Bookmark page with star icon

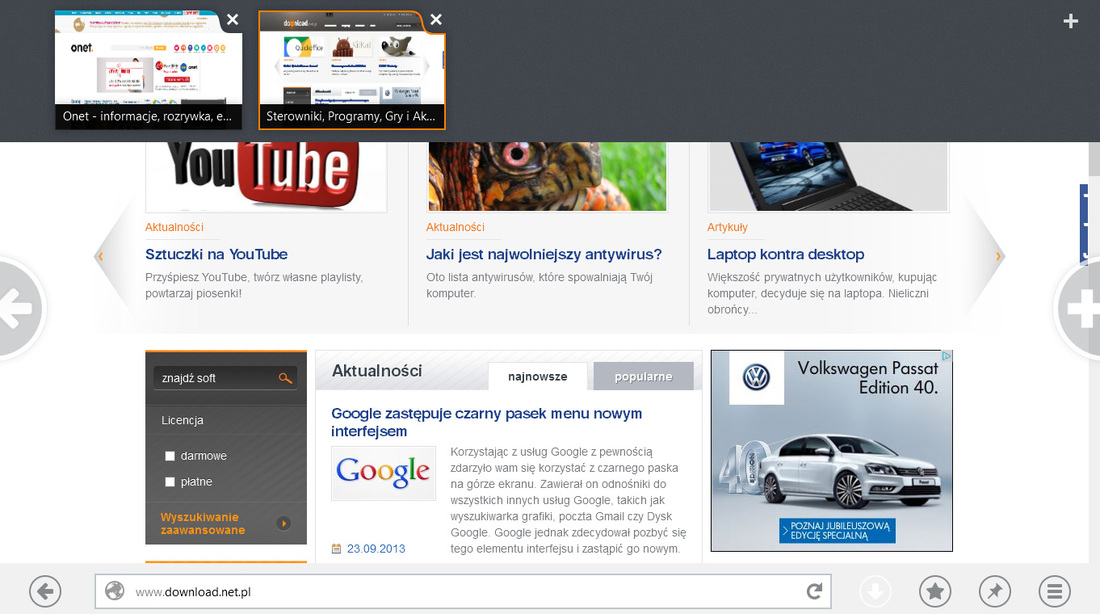click(x=935, y=592)
